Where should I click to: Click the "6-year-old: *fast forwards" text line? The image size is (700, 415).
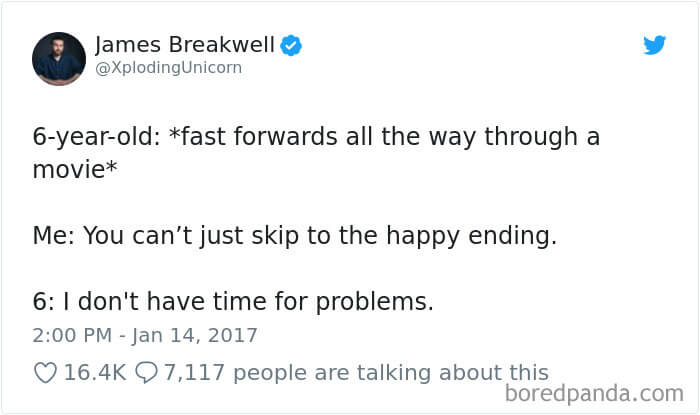[x=316, y=137]
